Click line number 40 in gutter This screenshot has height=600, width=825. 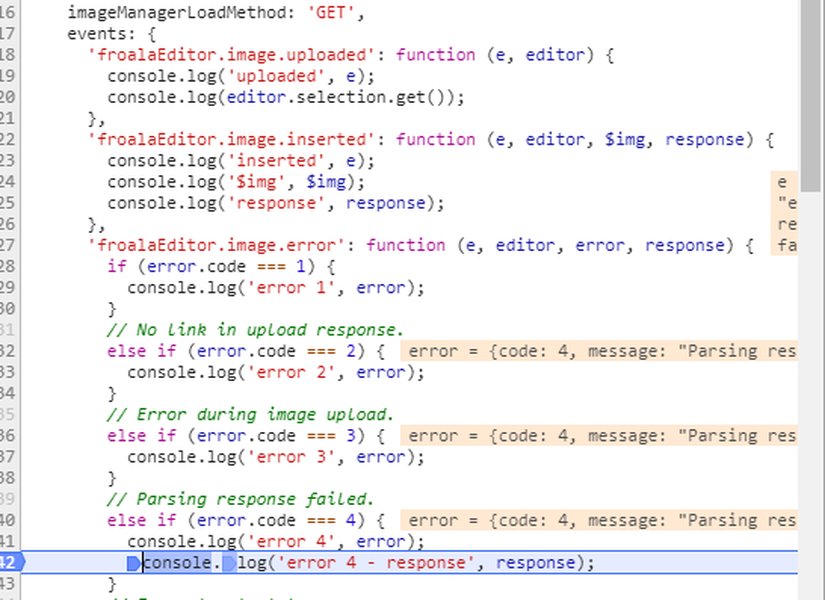pos(7,521)
